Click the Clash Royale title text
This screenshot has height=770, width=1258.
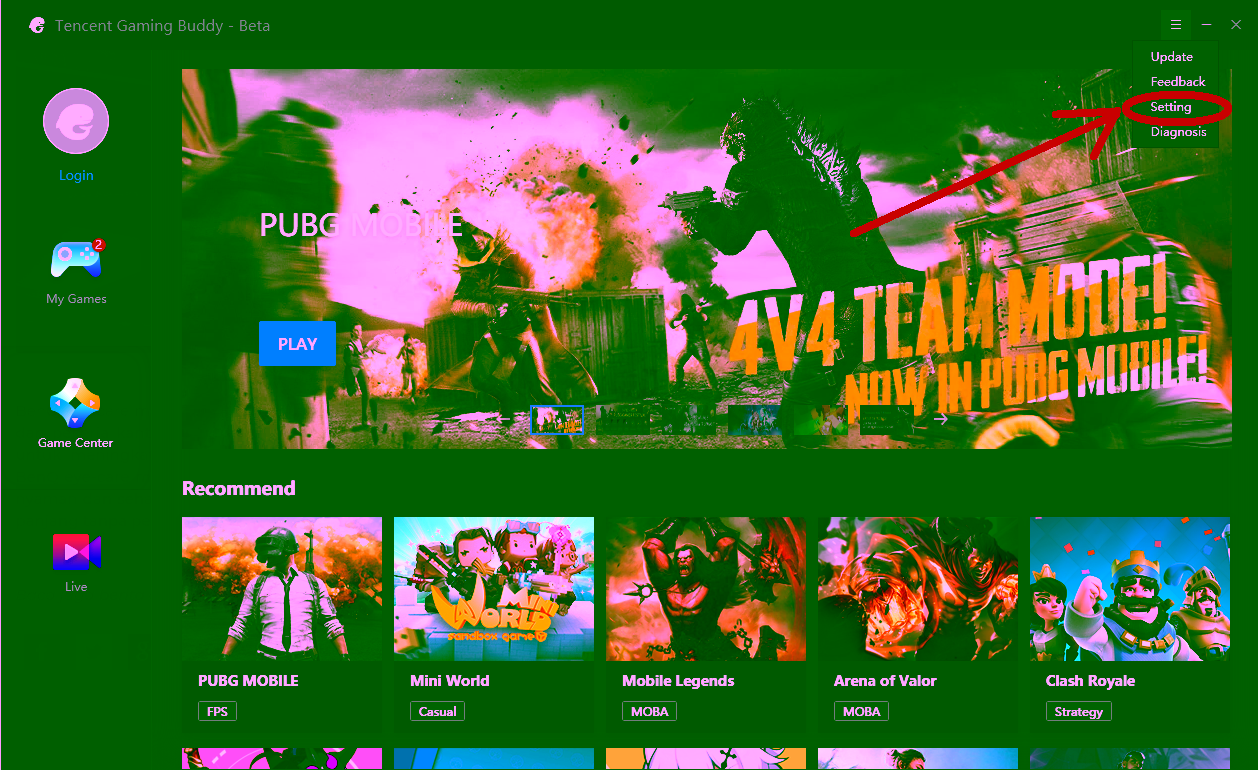point(1090,681)
